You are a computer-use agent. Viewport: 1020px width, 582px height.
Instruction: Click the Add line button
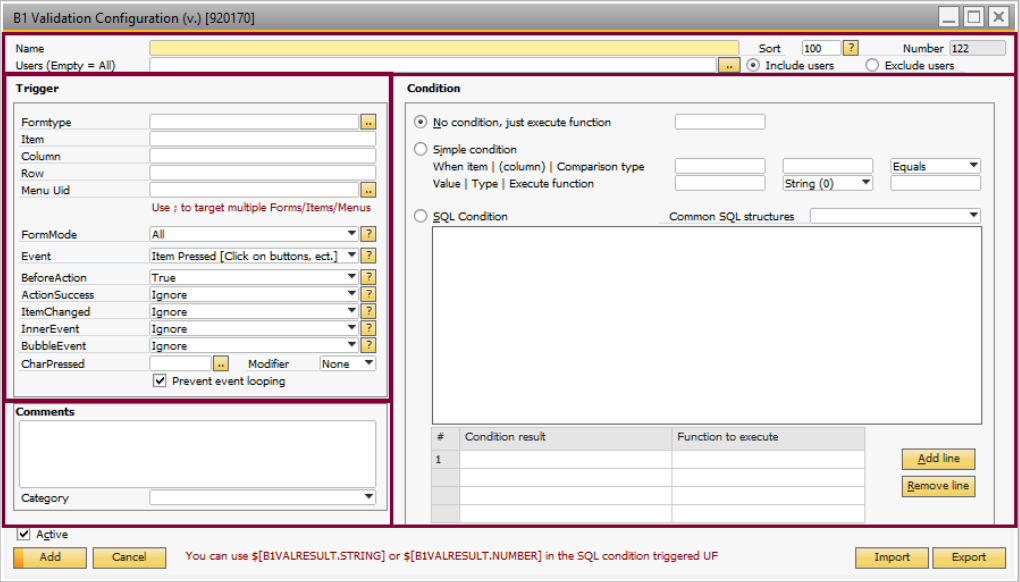(938, 458)
